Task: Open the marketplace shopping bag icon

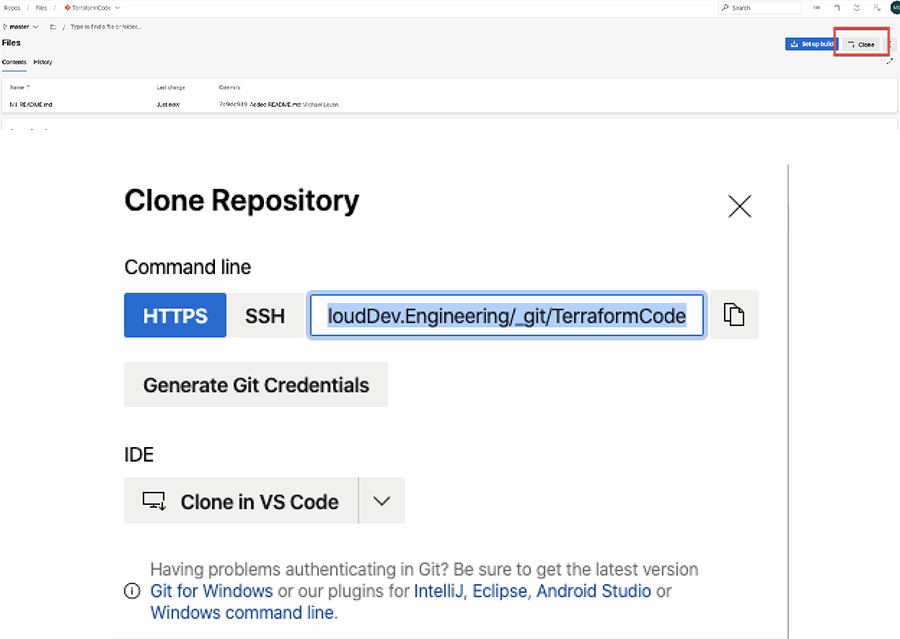Action: (837, 7)
